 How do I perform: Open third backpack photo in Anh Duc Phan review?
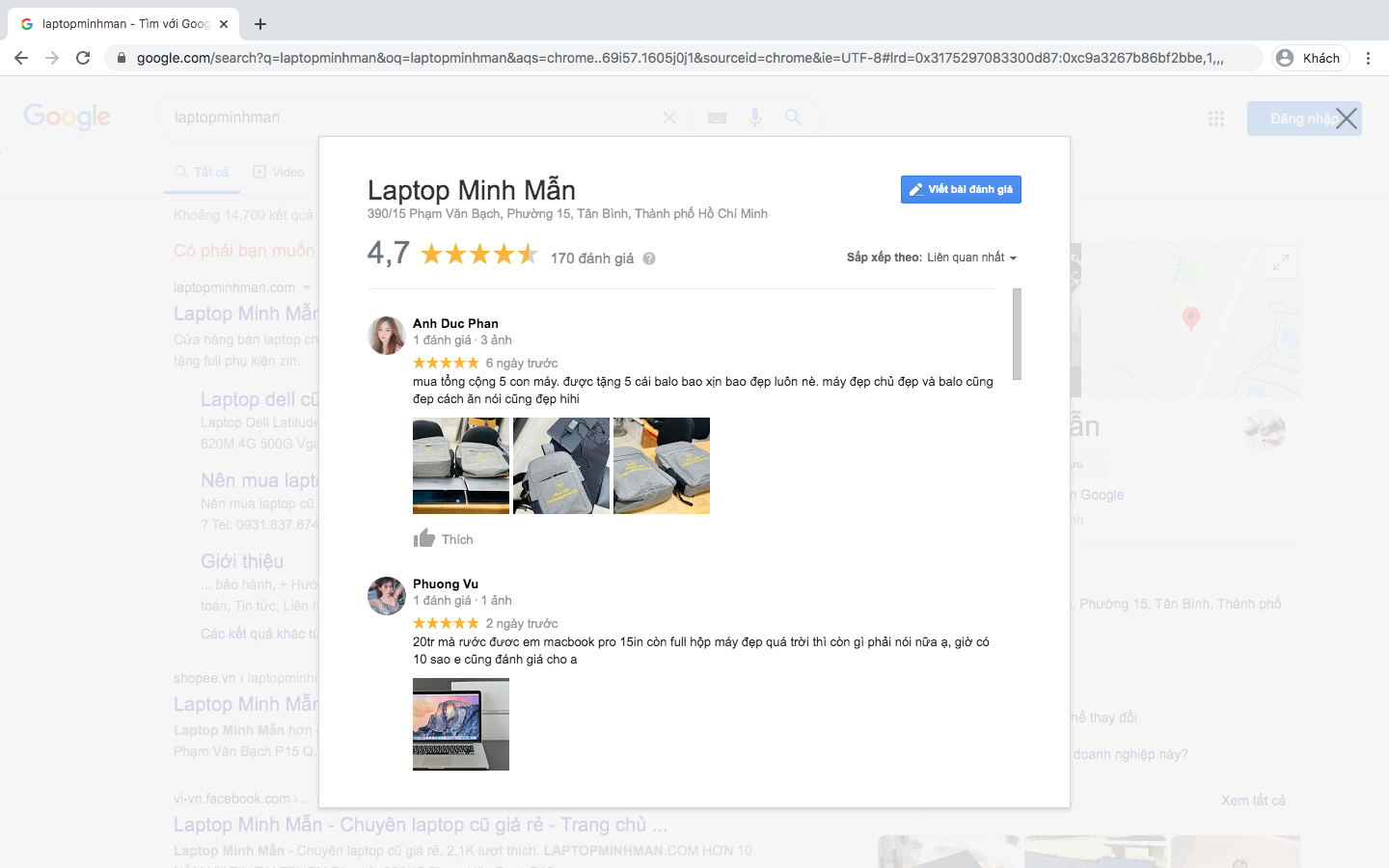point(662,466)
